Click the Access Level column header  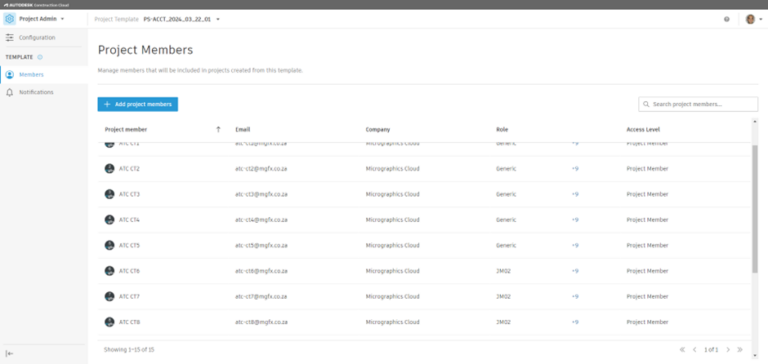(643, 130)
